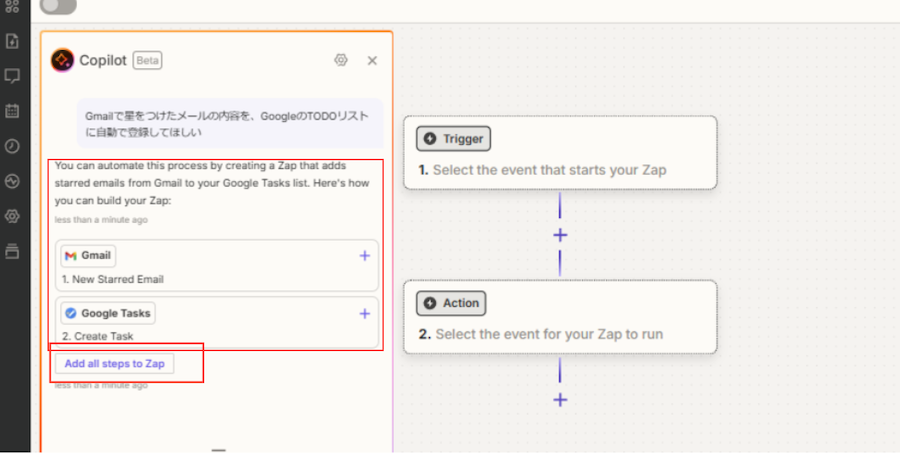Click the Japanese prompt message bubble
The image size is (900, 453).
pos(230,123)
